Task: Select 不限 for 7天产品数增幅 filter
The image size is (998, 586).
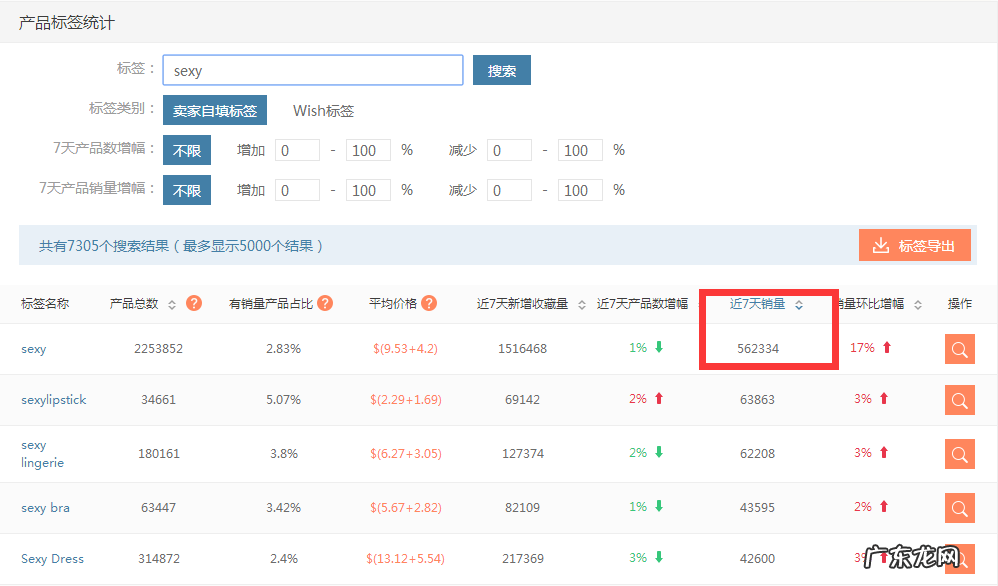Action: 187,149
